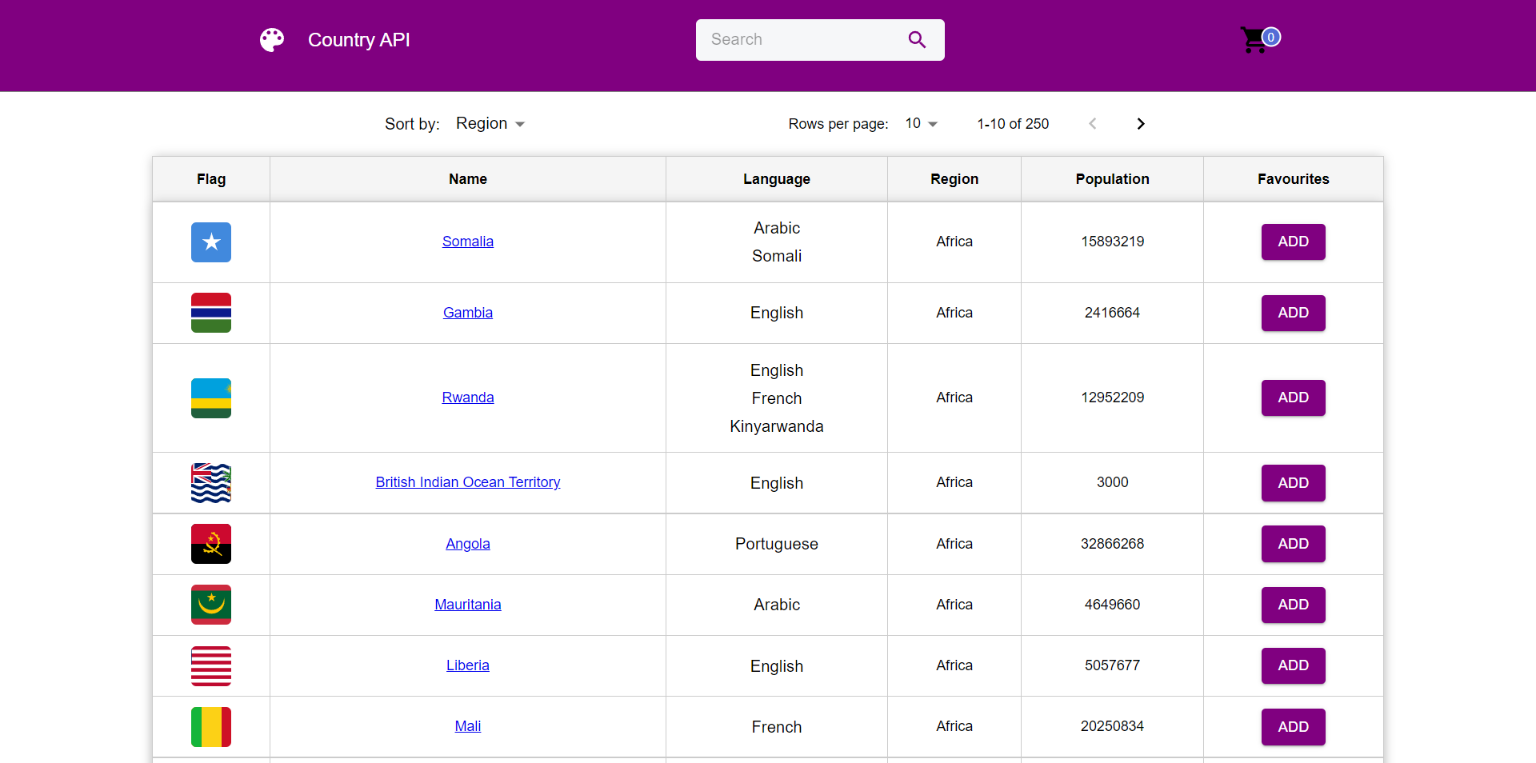Open the Rows per page dropdown
This screenshot has height=763, width=1536.
point(921,124)
